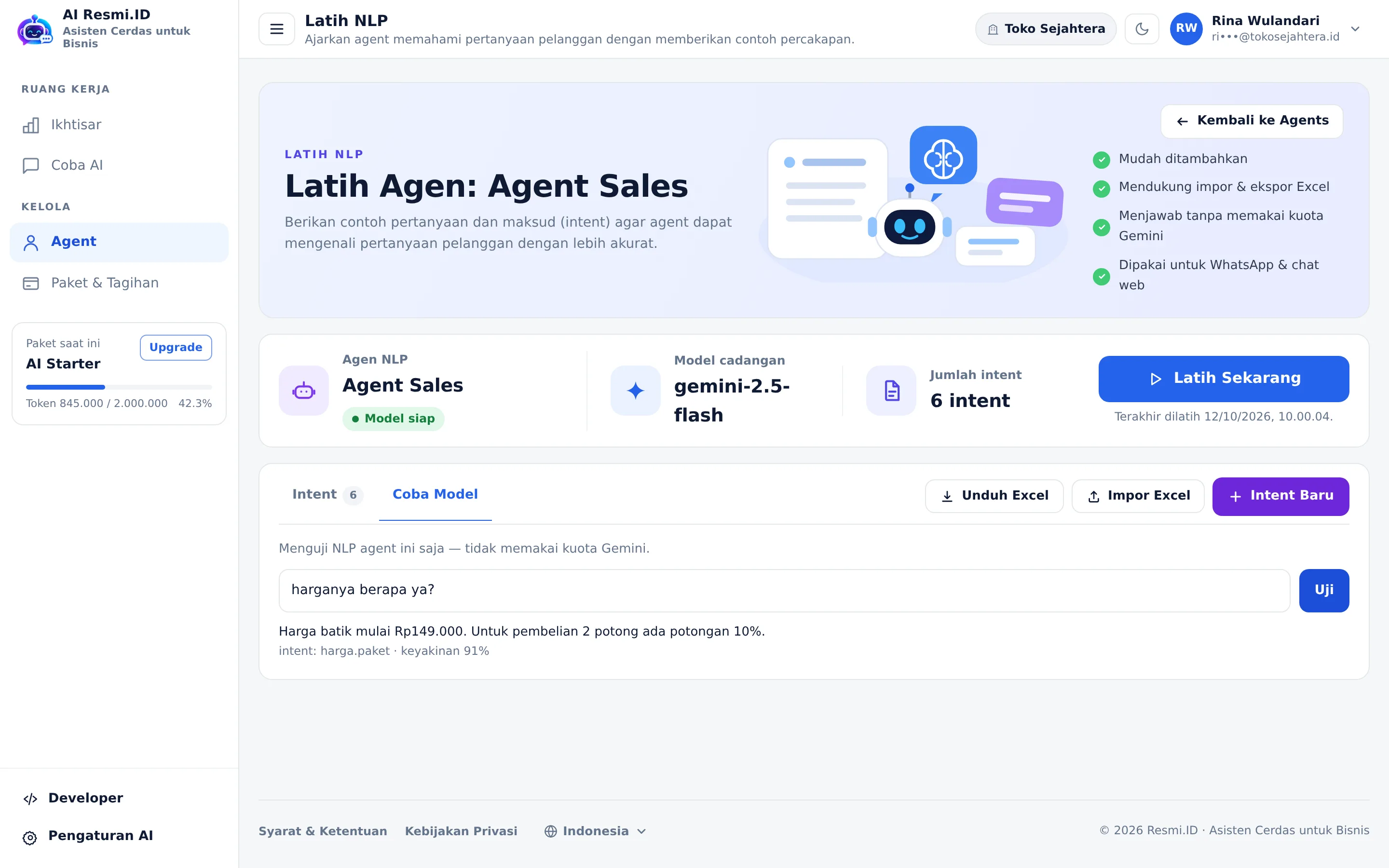Click Terakhir dilatih timestamp text
Viewport: 1389px width, 868px height.
1223,417
